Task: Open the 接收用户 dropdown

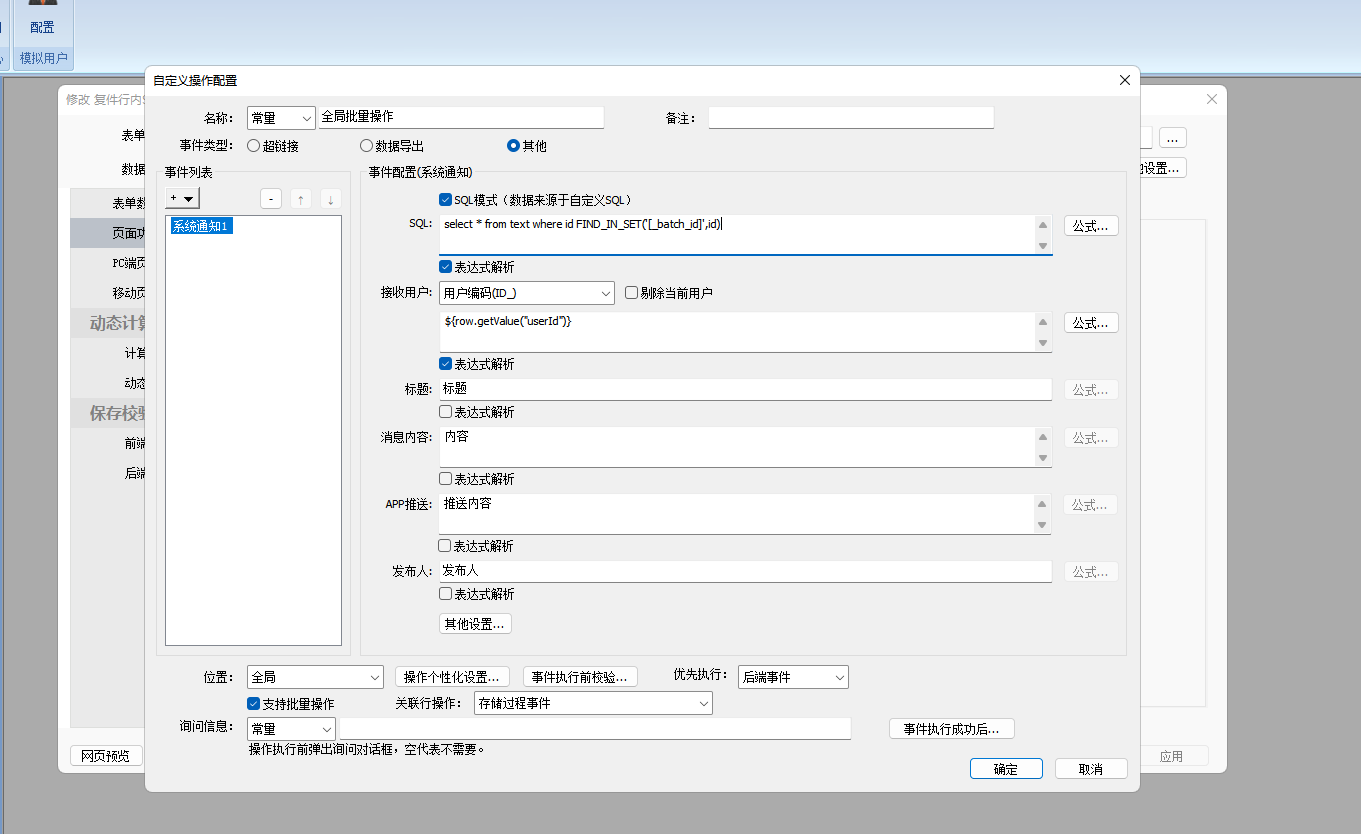Action: pos(526,293)
